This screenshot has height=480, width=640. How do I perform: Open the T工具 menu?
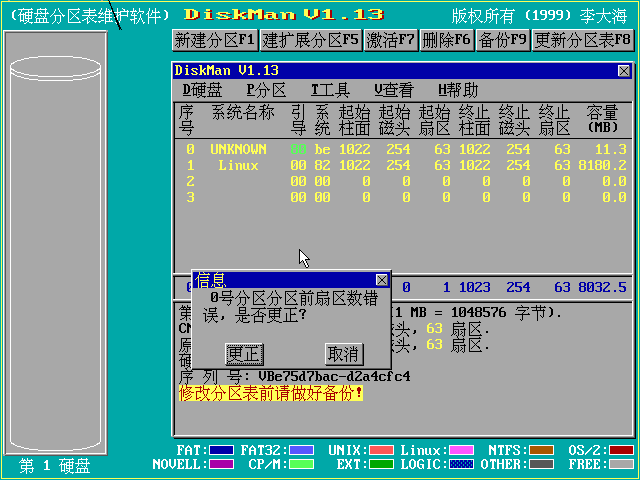tap(330, 90)
